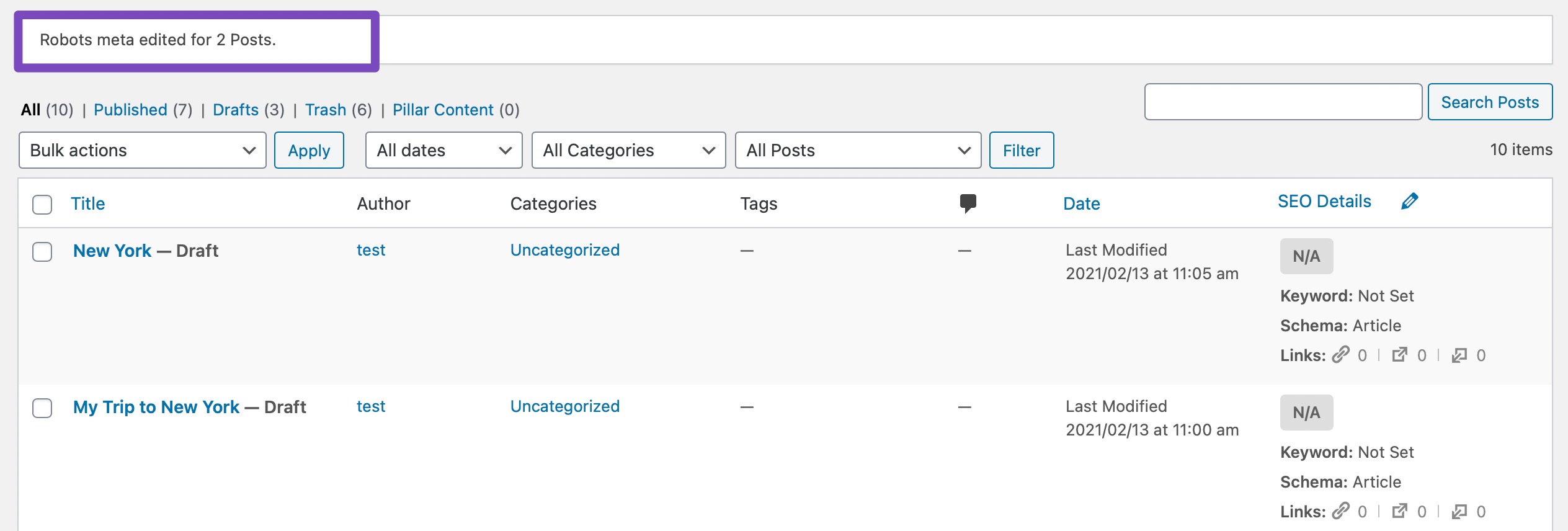Click external links icon in New York row
Viewport: 1568px width, 531px height.
click(x=1399, y=355)
